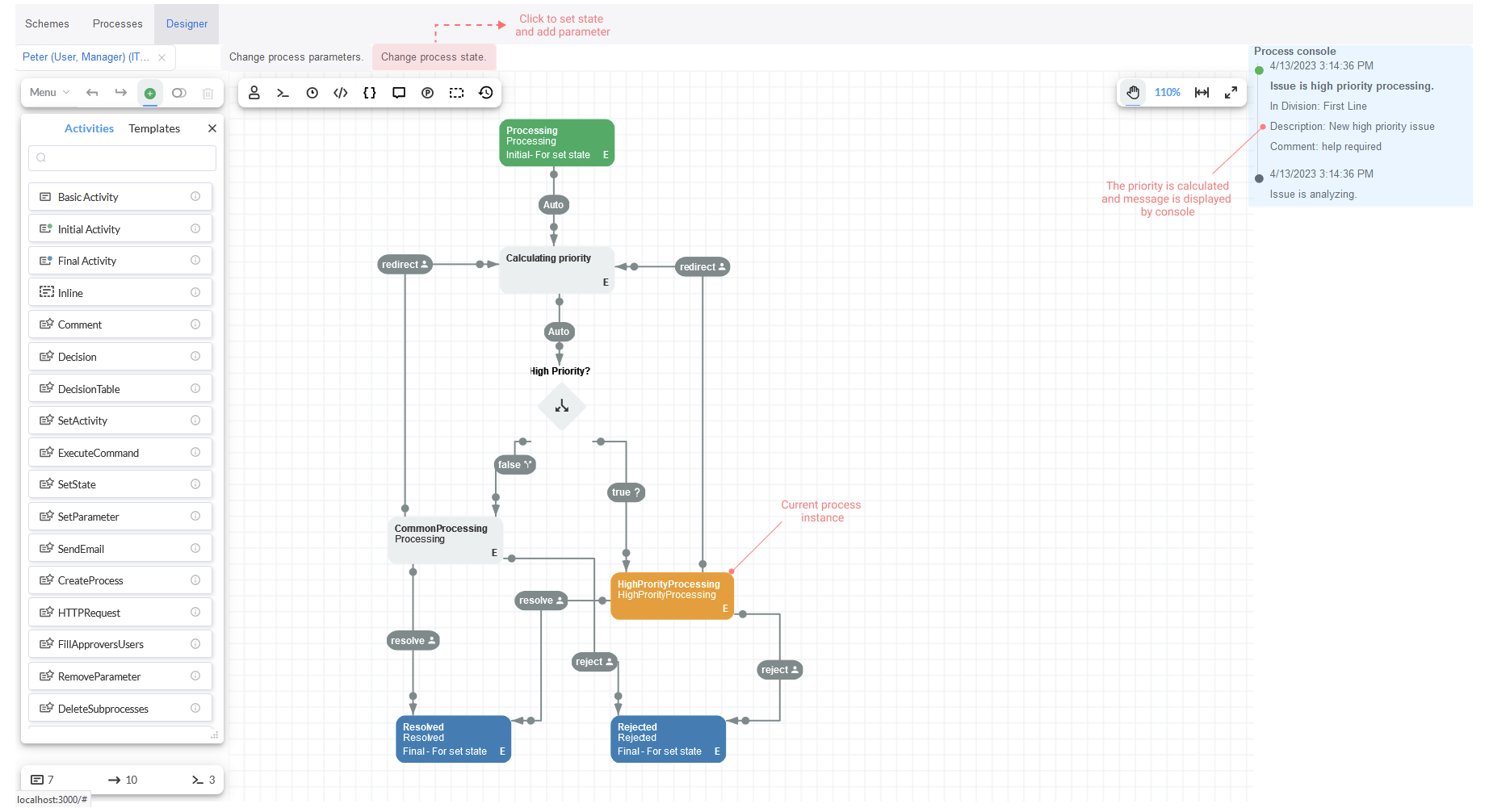Screen dimensions: 1489x812
Task: Select Basic Activity from the list
Action: [120, 197]
